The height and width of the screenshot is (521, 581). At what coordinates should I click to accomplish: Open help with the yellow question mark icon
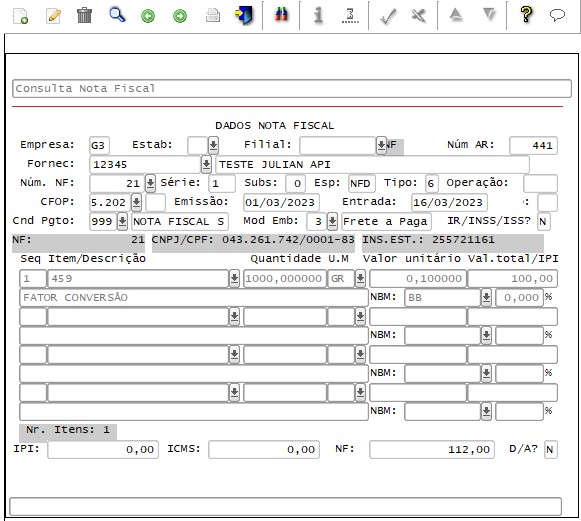click(x=526, y=15)
